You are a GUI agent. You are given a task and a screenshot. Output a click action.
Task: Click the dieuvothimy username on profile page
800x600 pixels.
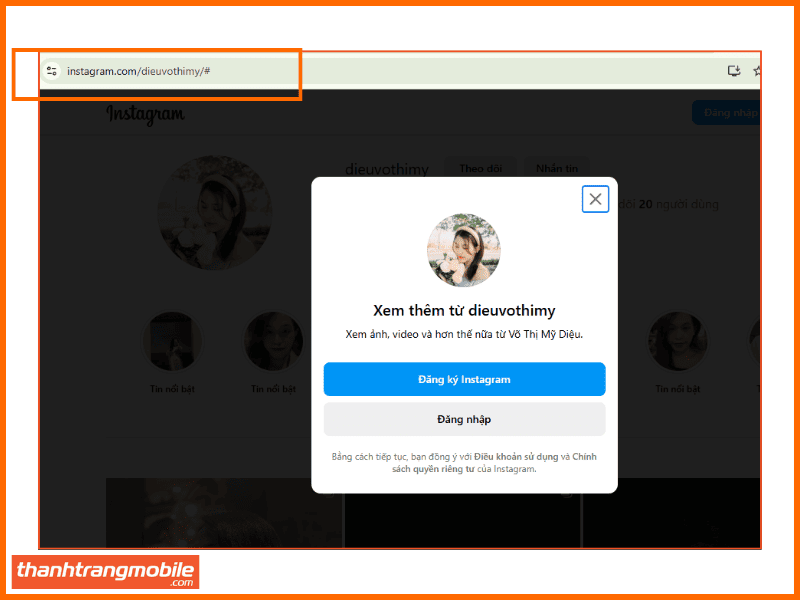[387, 169]
